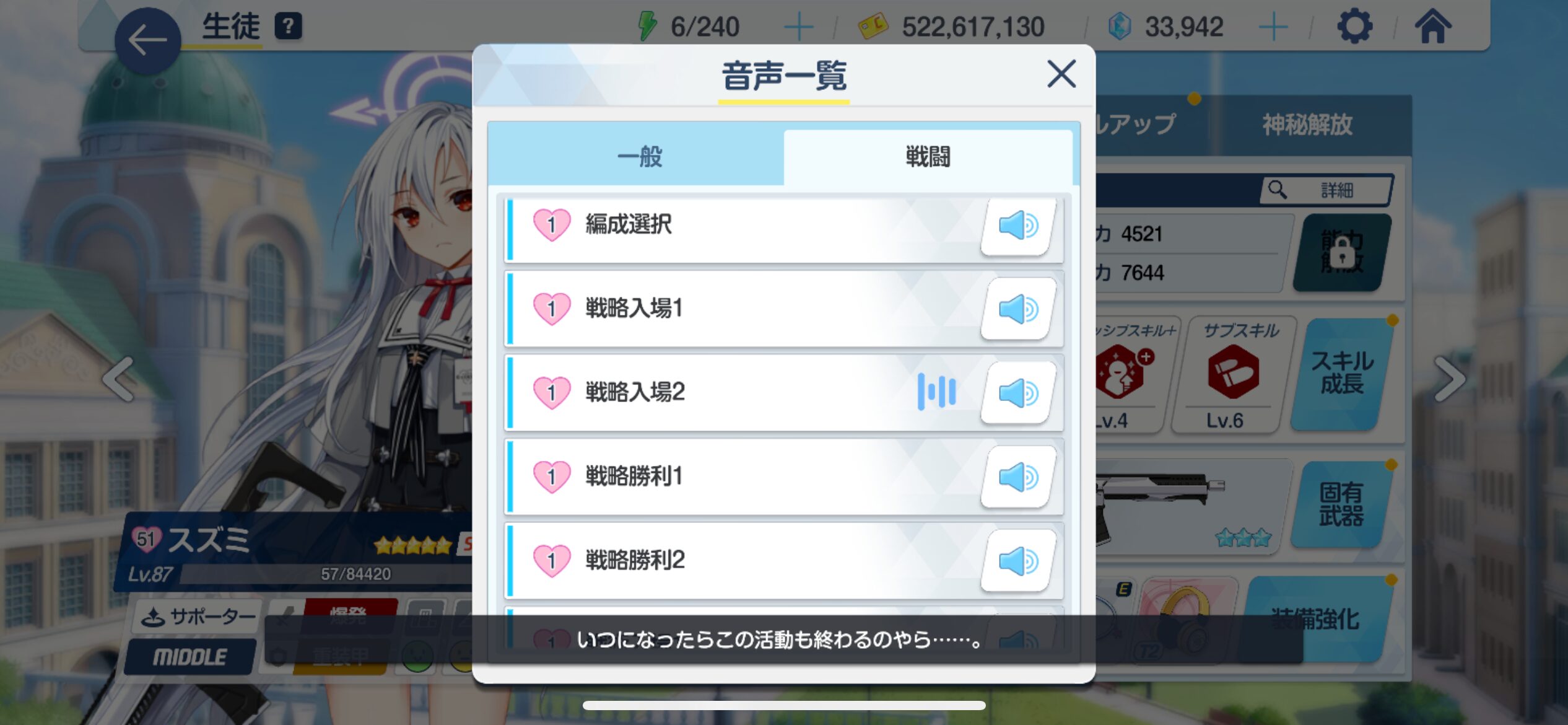The height and width of the screenshot is (725, 1568).
Task: Select the 戦闘 voice tab
Action: pos(928,156)
